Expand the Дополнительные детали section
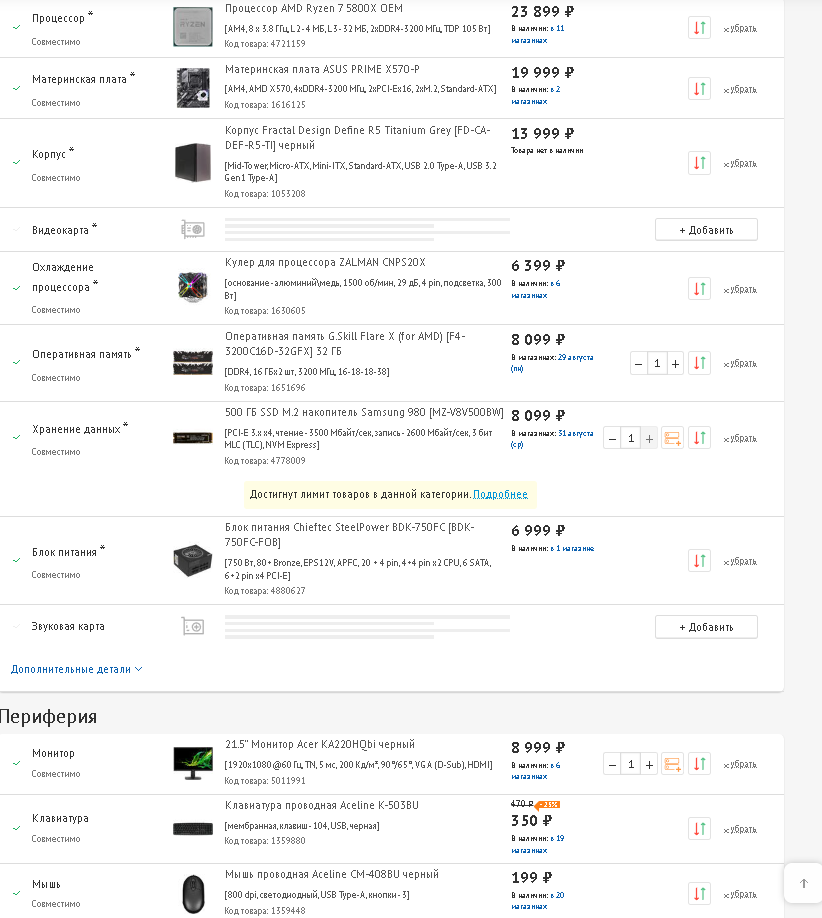Image resolution: width=822 pixels, height=918 pixels. [x=76, y=669]
